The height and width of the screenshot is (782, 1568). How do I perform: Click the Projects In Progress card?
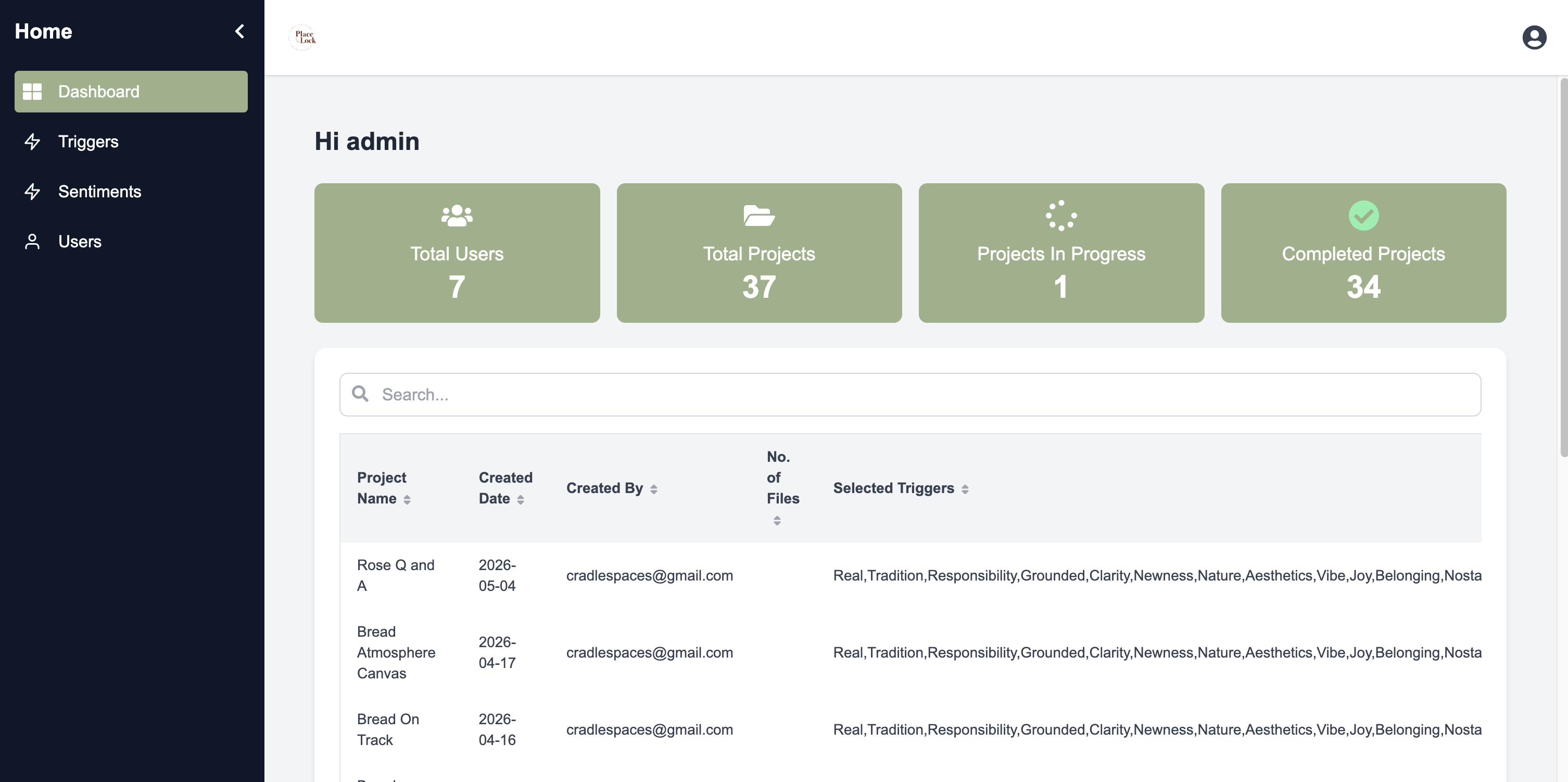point(1061,253)
